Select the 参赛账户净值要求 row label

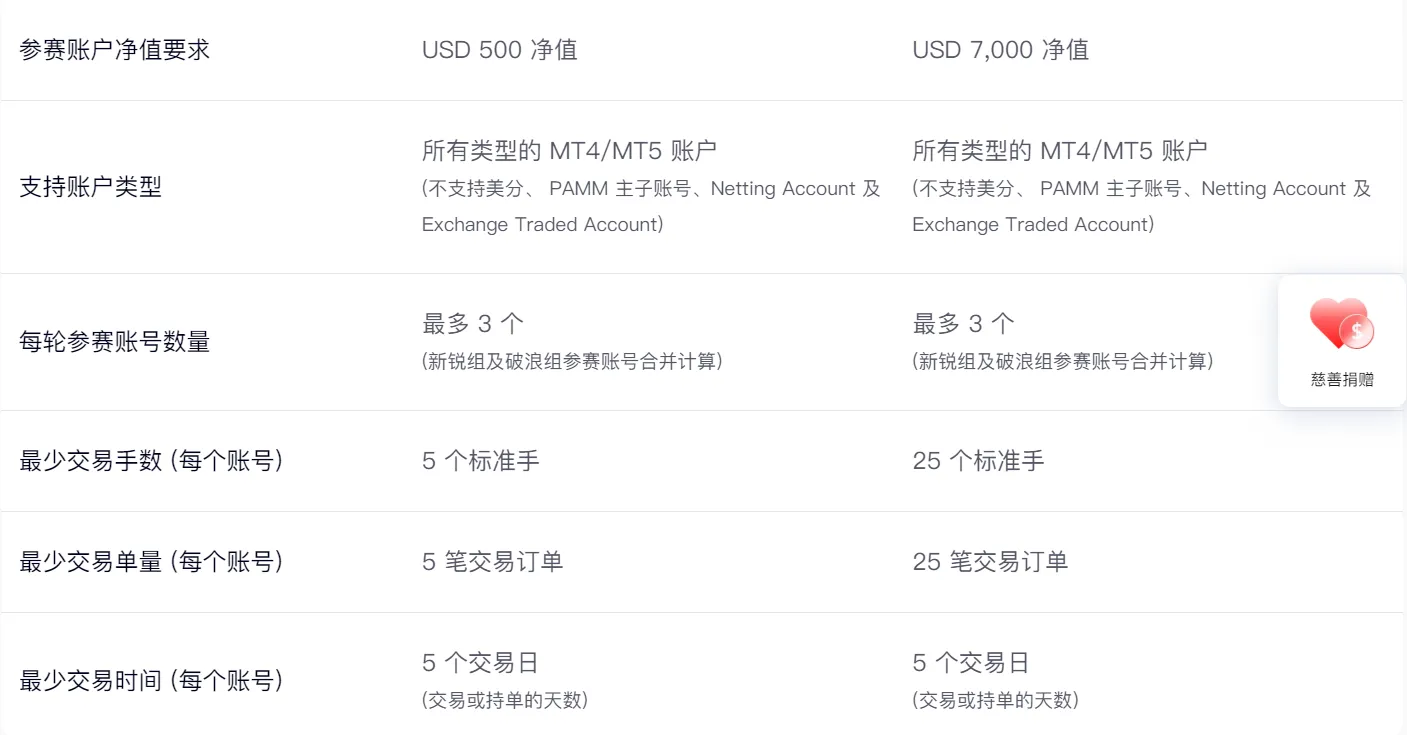[x=115, y=50]
